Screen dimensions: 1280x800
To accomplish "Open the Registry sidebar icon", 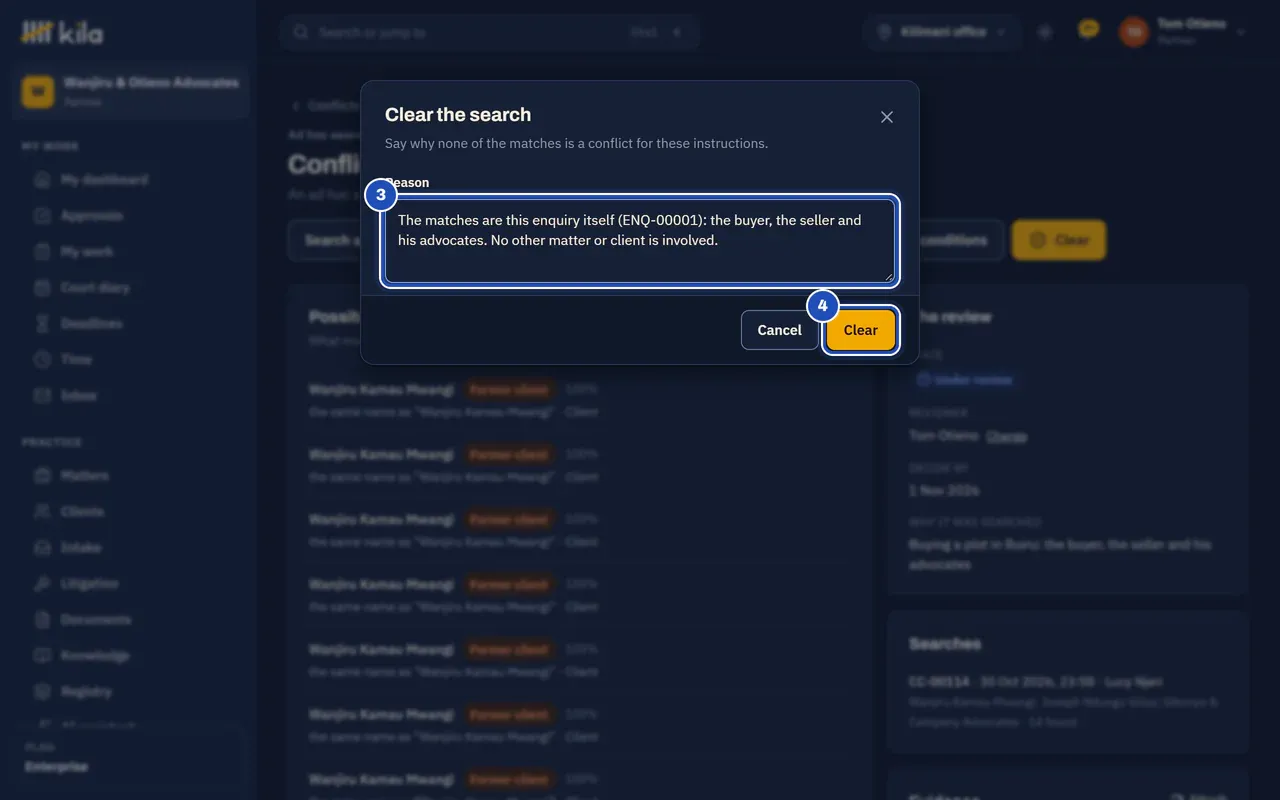I will click(42, 692).
